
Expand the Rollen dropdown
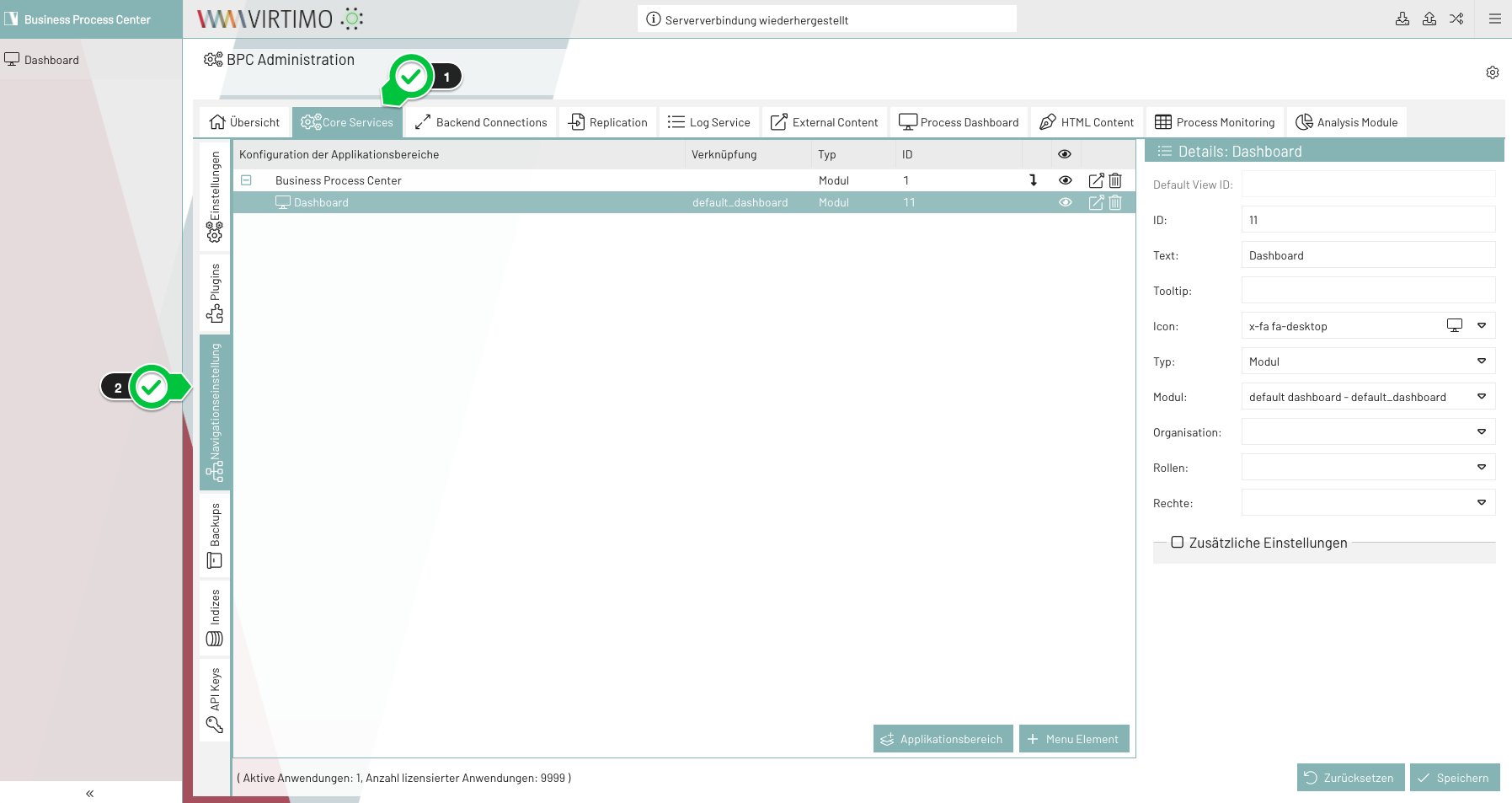click(x=1482, y=468)
